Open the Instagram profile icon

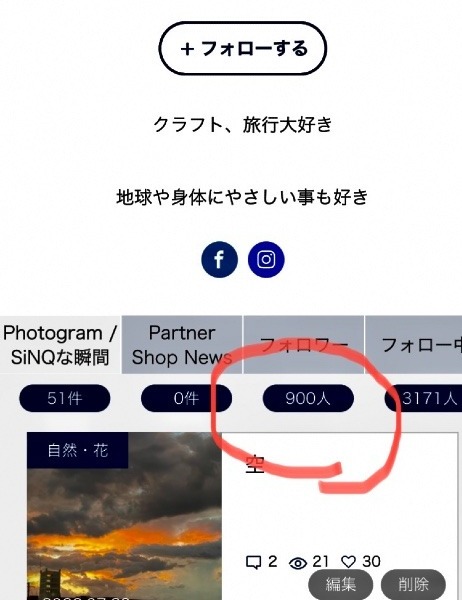pos(266,259)
